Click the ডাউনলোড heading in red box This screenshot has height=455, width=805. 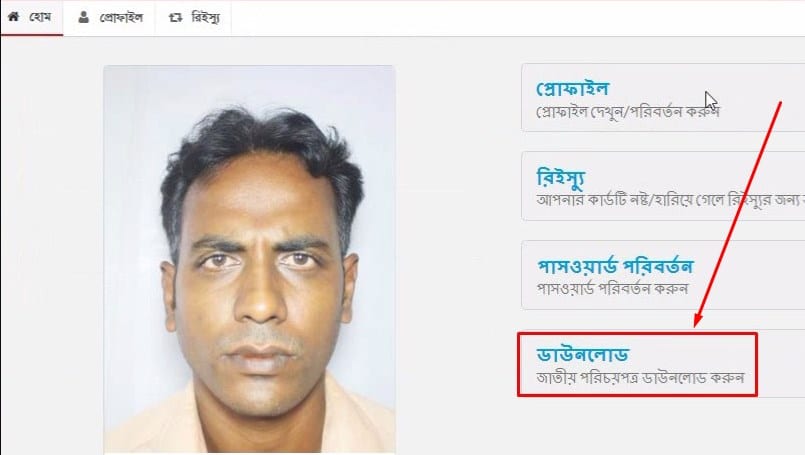(582, 355)
